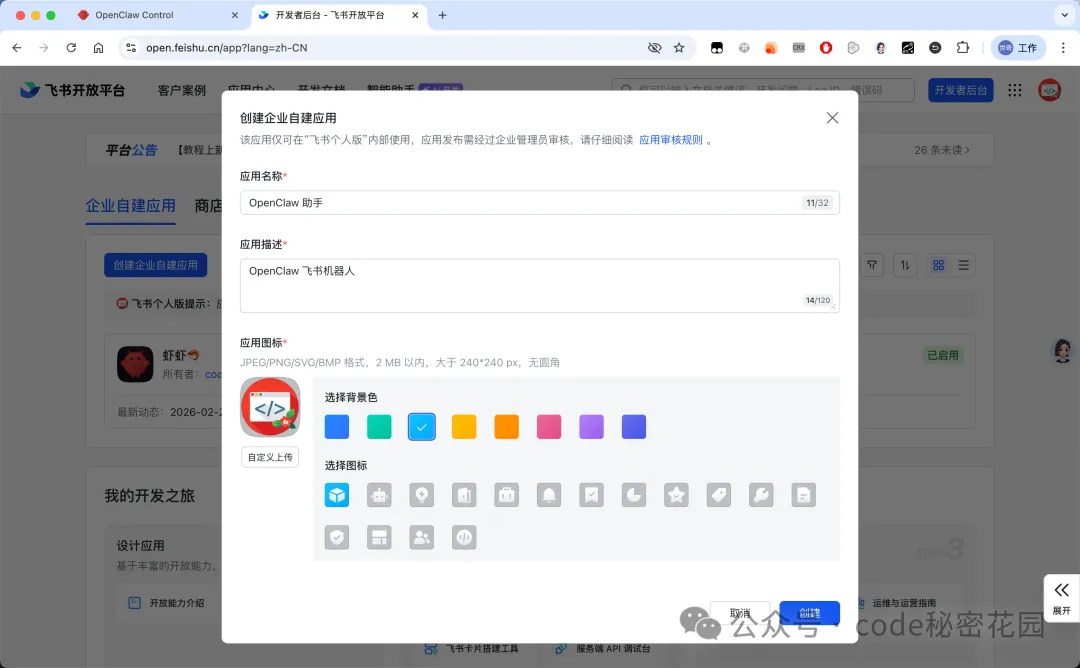
Task: Click the 开发者后台 button
Action: point(961,90)
